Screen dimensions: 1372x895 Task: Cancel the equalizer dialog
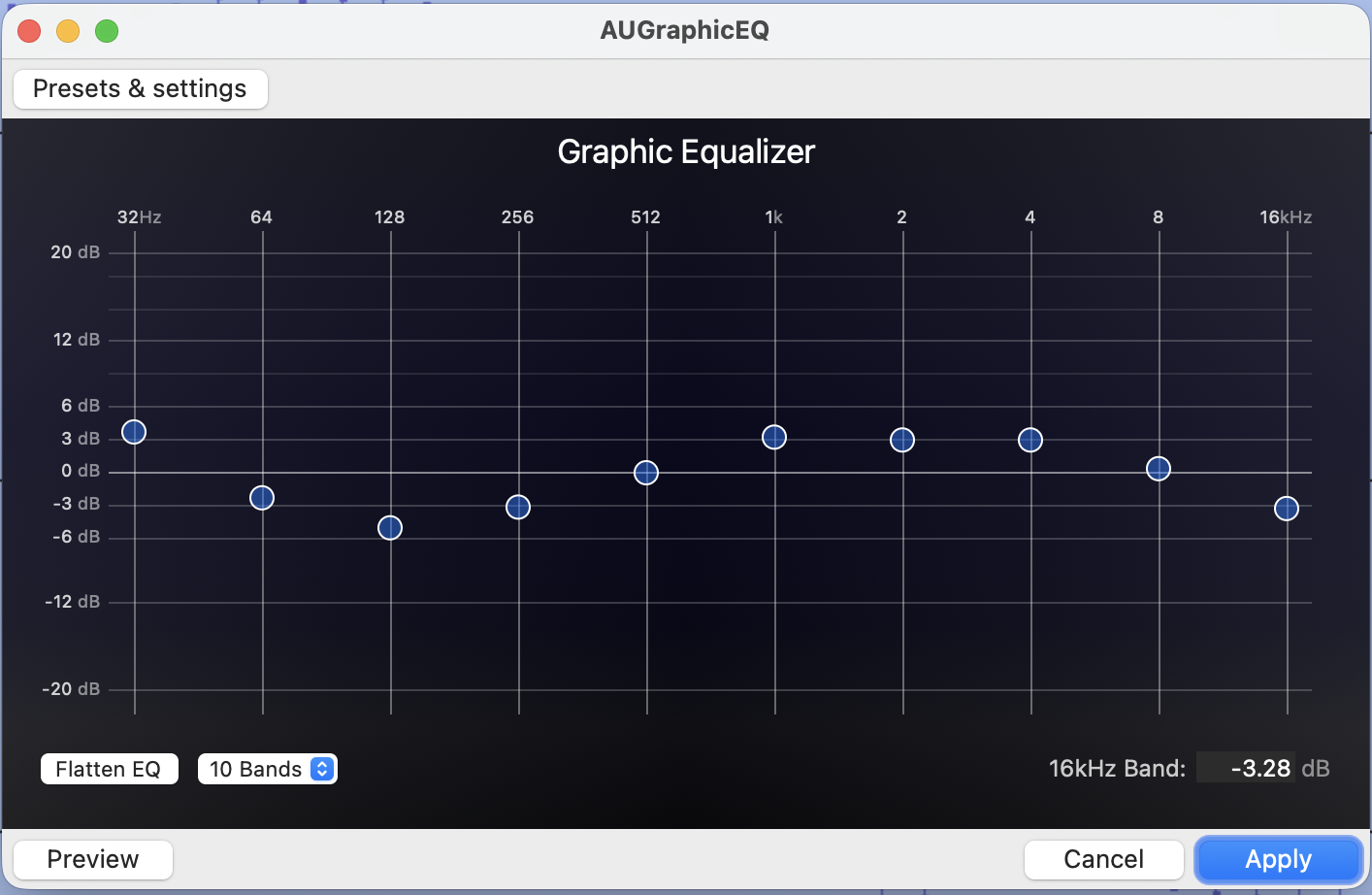pyautogui.click(x=1103, y=859)
